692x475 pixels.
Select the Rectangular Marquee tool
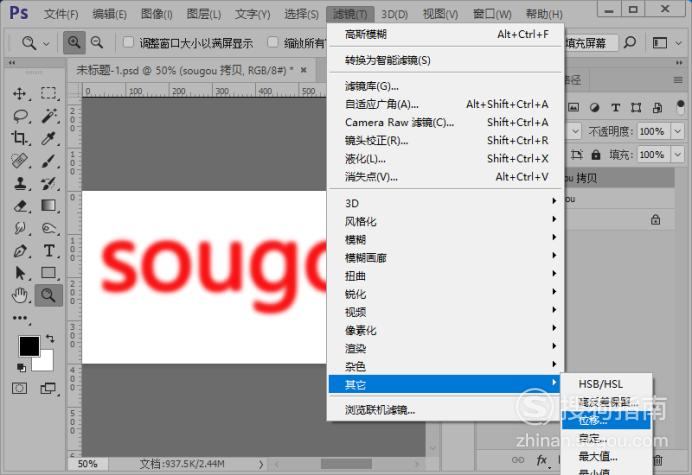coord(49,93)
